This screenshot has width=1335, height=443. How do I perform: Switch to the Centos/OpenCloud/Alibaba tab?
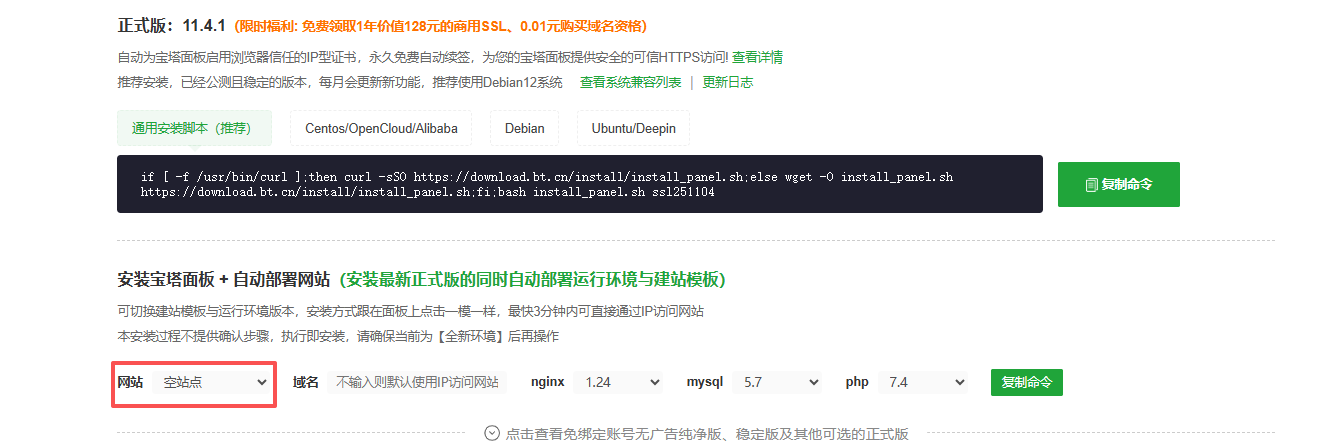coord(381,128)
